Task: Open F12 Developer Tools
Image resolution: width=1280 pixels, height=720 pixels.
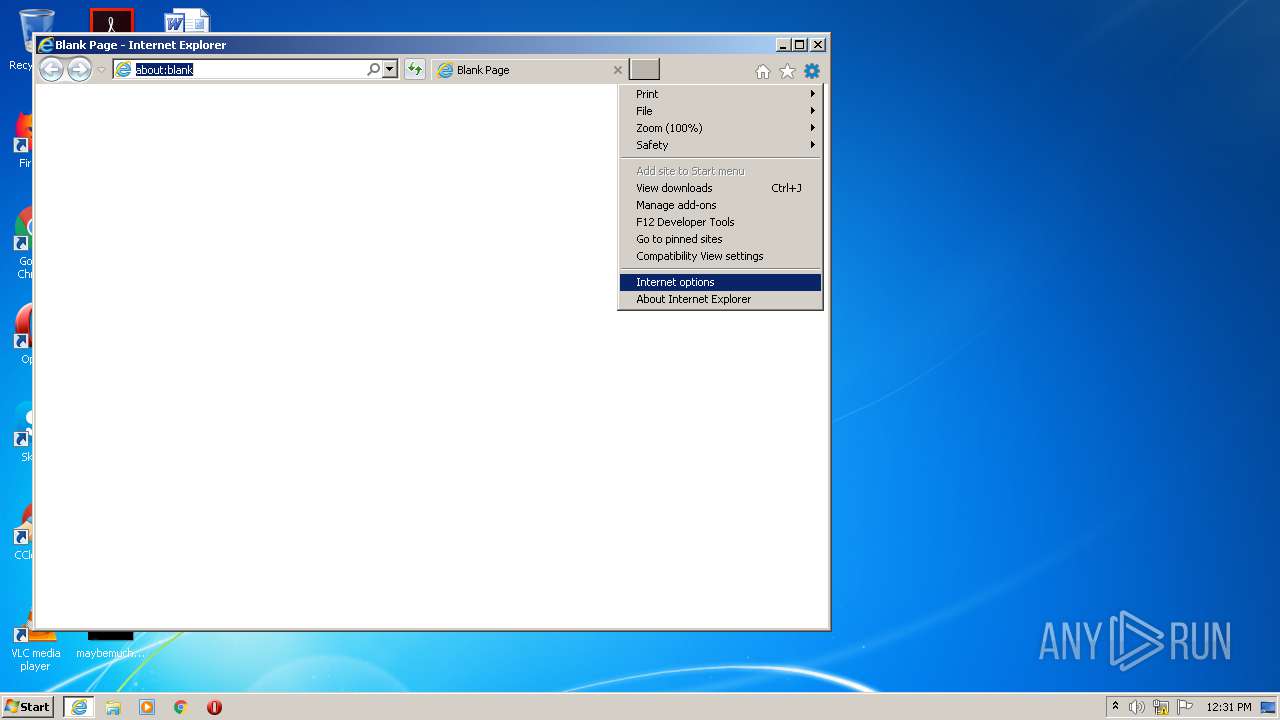Action: tap(720, 222)
